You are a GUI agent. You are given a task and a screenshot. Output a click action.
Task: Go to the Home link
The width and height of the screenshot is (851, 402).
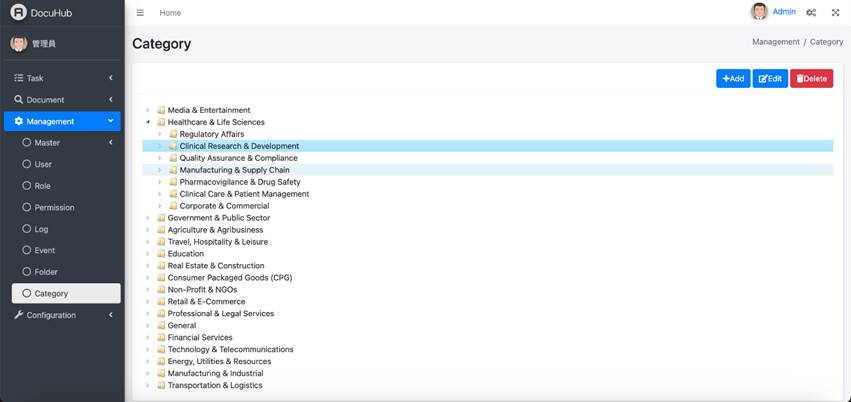pyautogui.click(x=170, y=12)
